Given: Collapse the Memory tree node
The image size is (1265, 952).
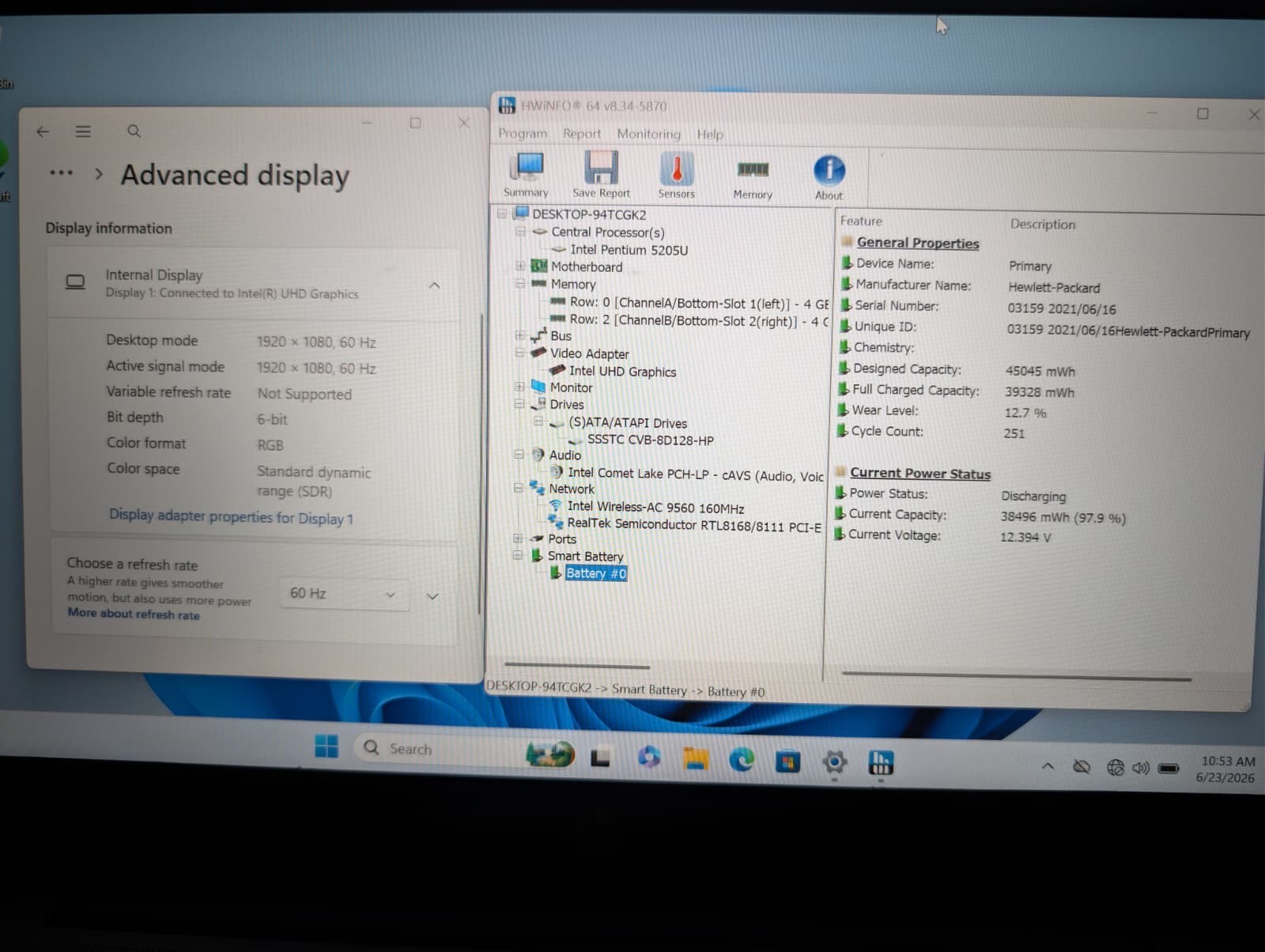Looking at the screenshot, I should [520, 283].
